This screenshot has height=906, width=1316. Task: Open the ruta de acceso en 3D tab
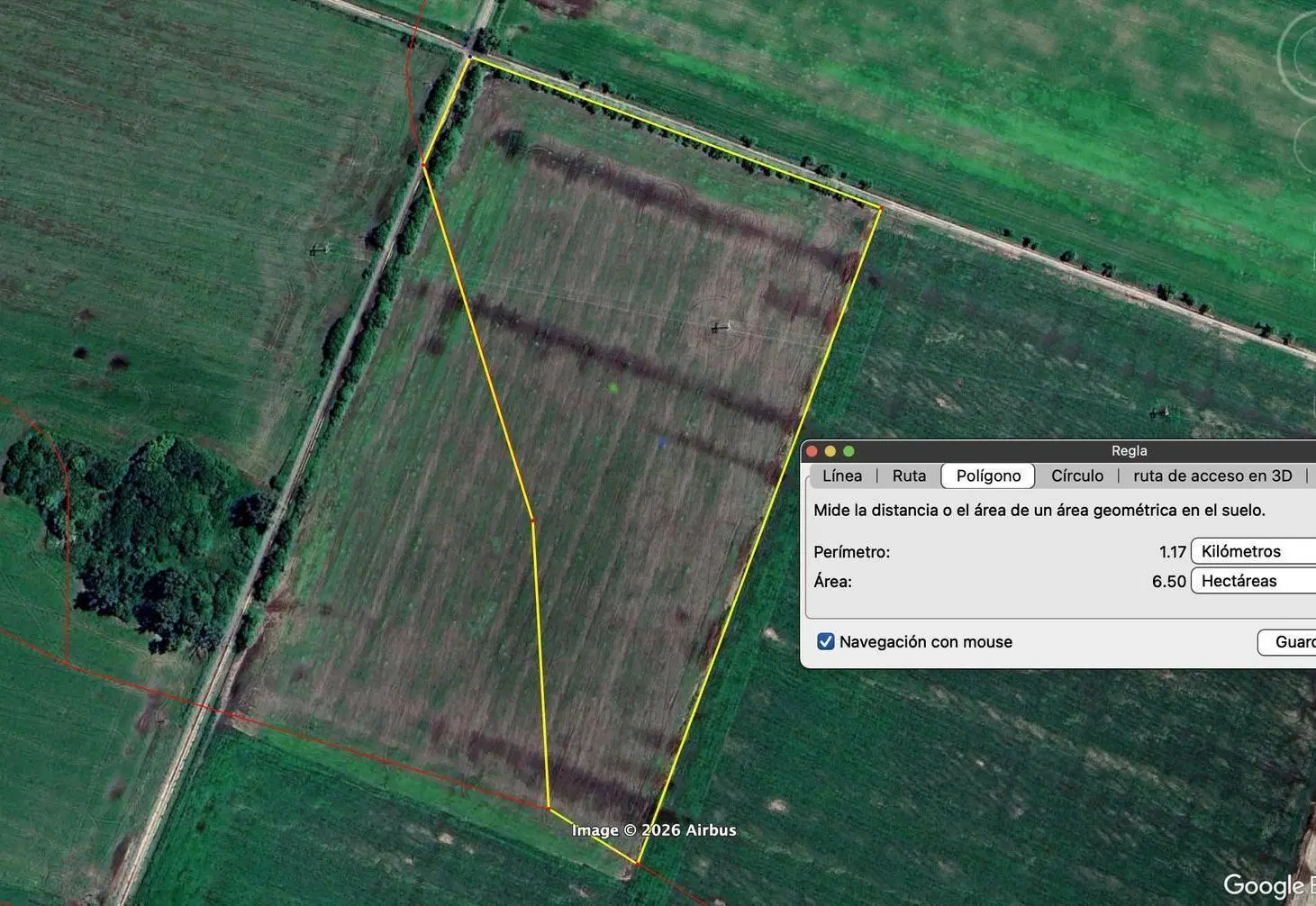tap(1212, 476)
